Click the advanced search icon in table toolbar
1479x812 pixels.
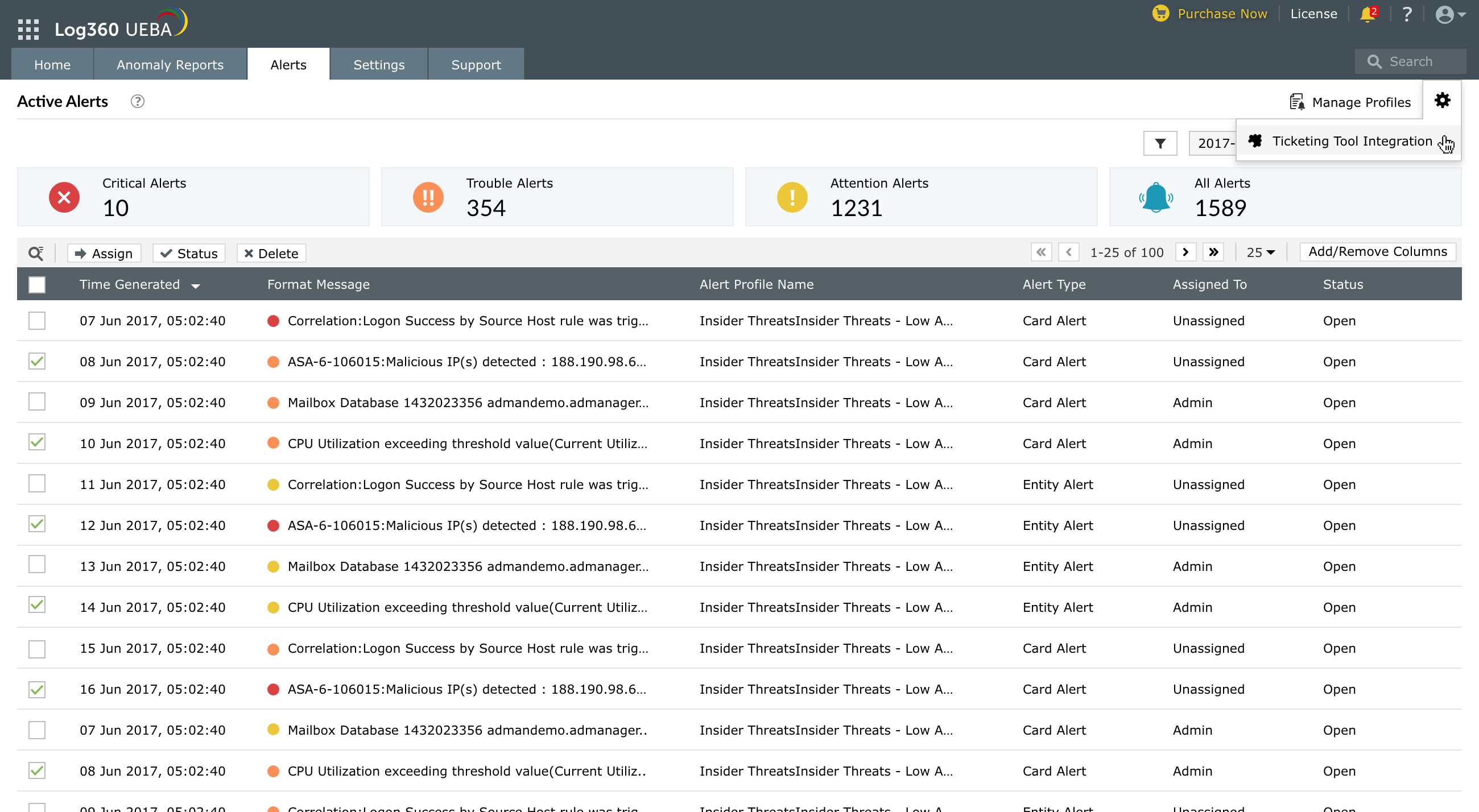point(36,253)
